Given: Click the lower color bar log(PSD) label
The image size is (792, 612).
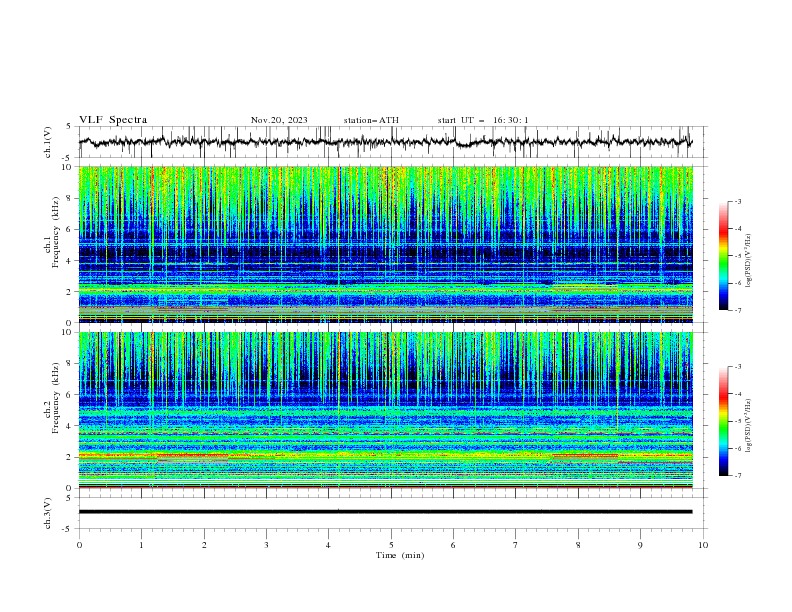Looking at the screenshot, I should (749, 426).
